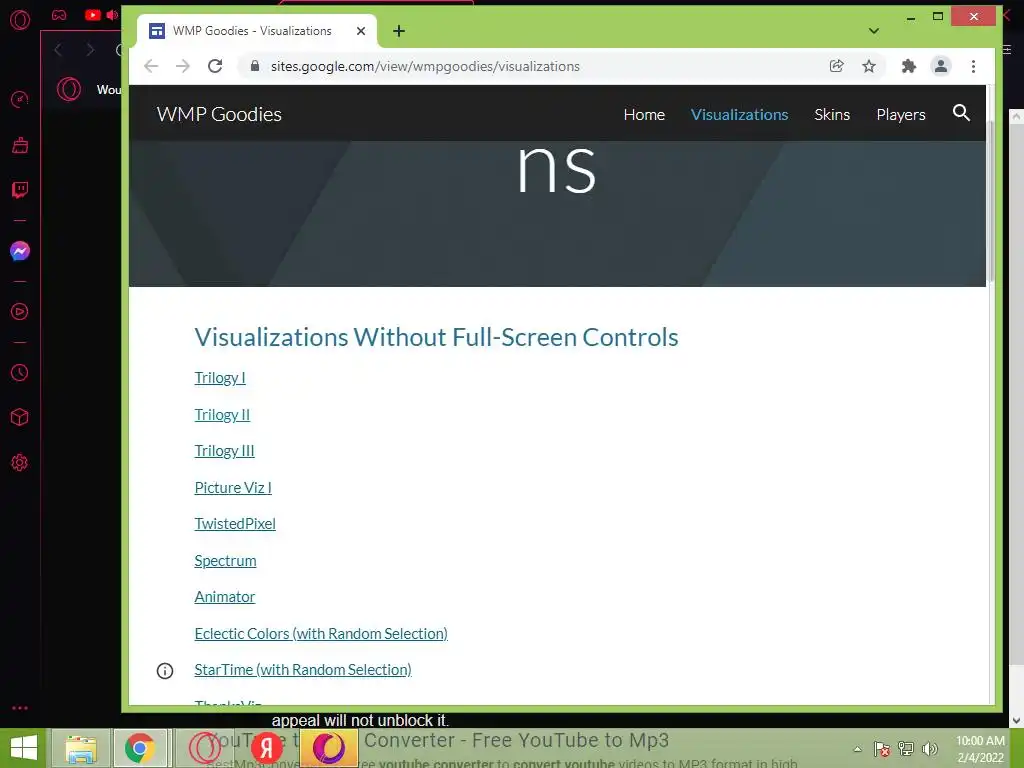Click the system tray volume icon

point(930,748)
